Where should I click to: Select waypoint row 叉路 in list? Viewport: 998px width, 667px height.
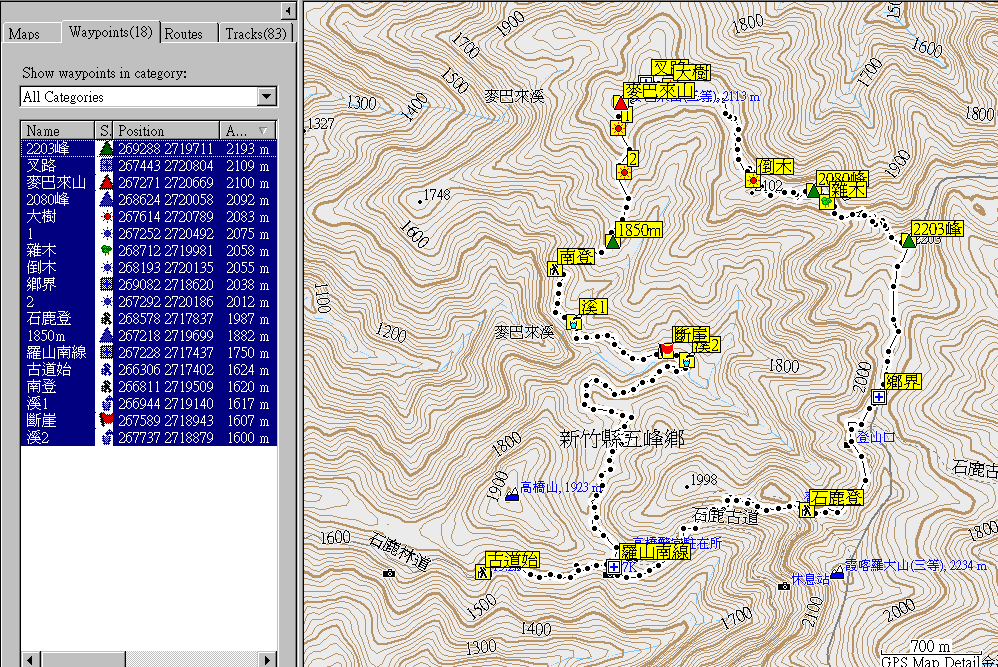tap(149, 165)
